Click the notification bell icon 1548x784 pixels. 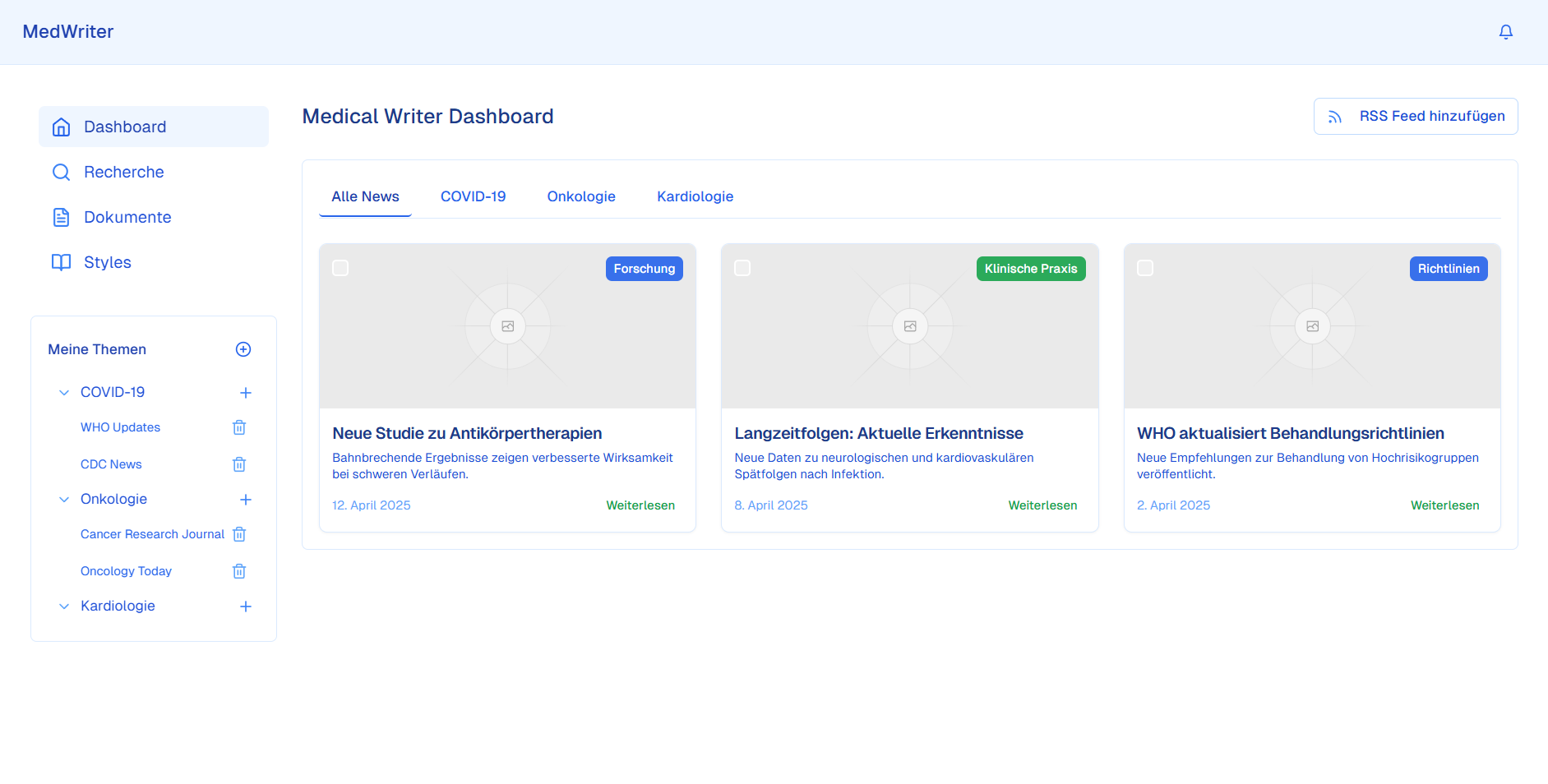(x=1506, y=31)
